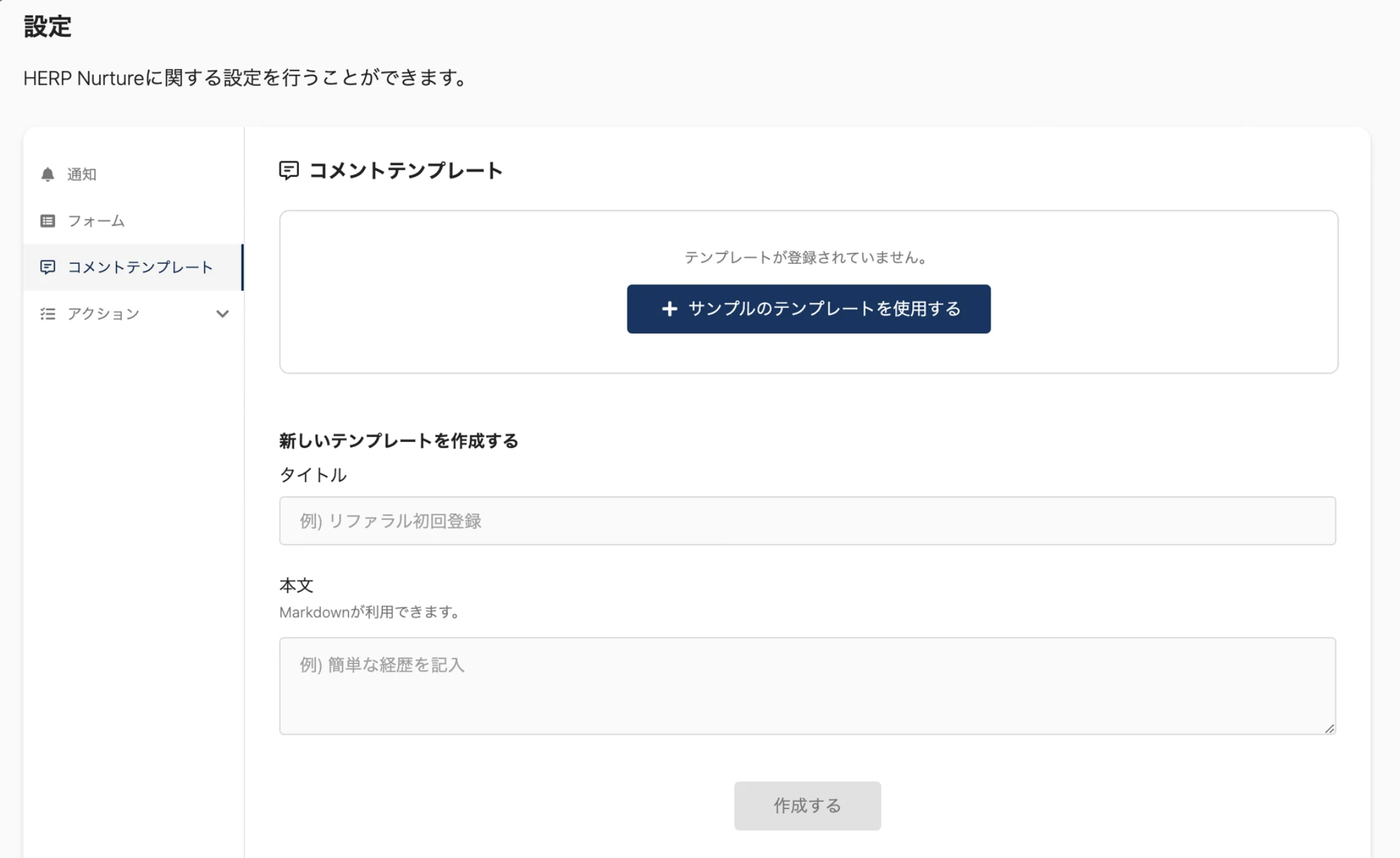Open the フォーム settings menu item
This screenshot has width=1400, height=858.
tap(96, 221)
